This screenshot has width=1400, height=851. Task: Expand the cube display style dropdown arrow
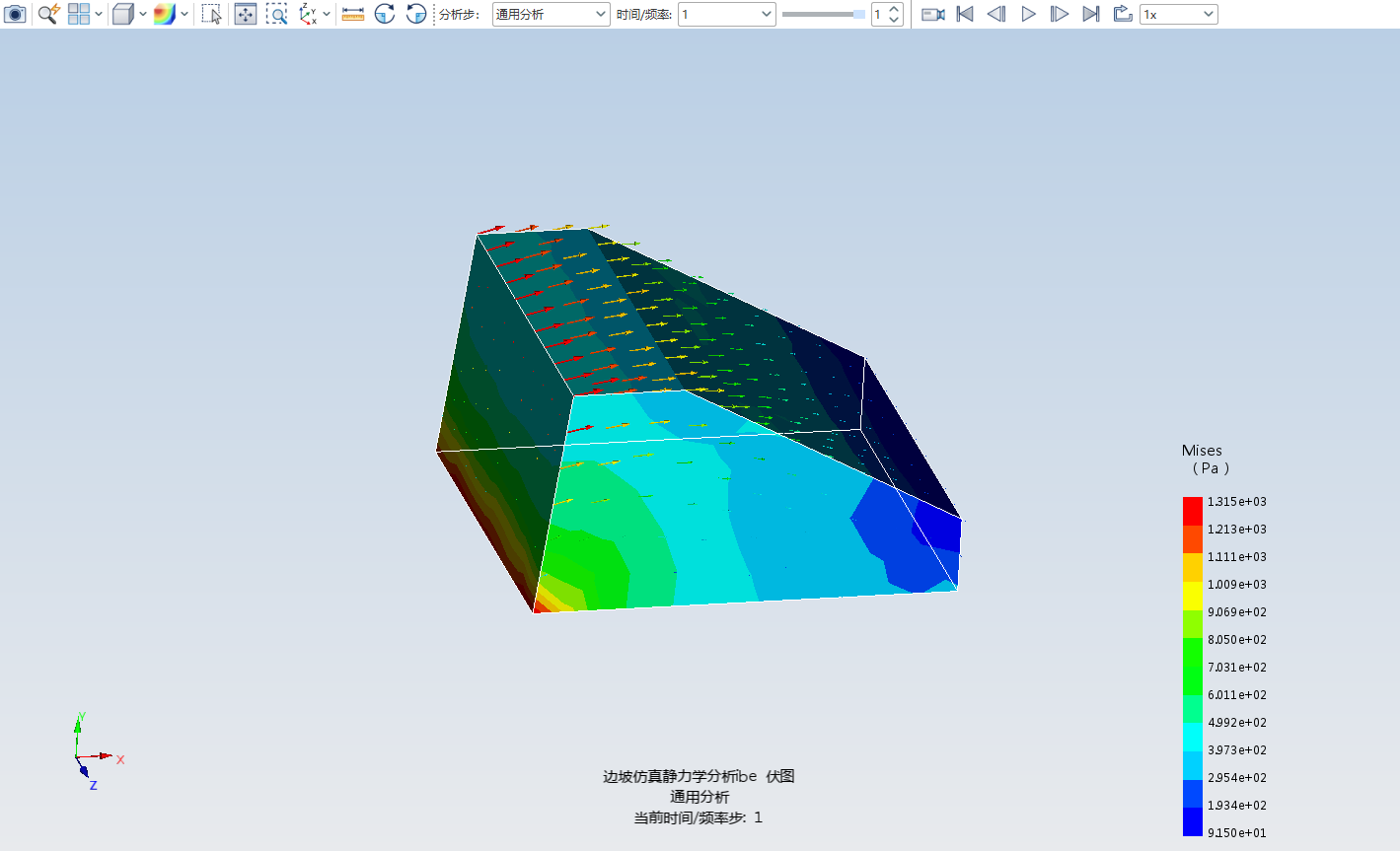pos(143,14)
